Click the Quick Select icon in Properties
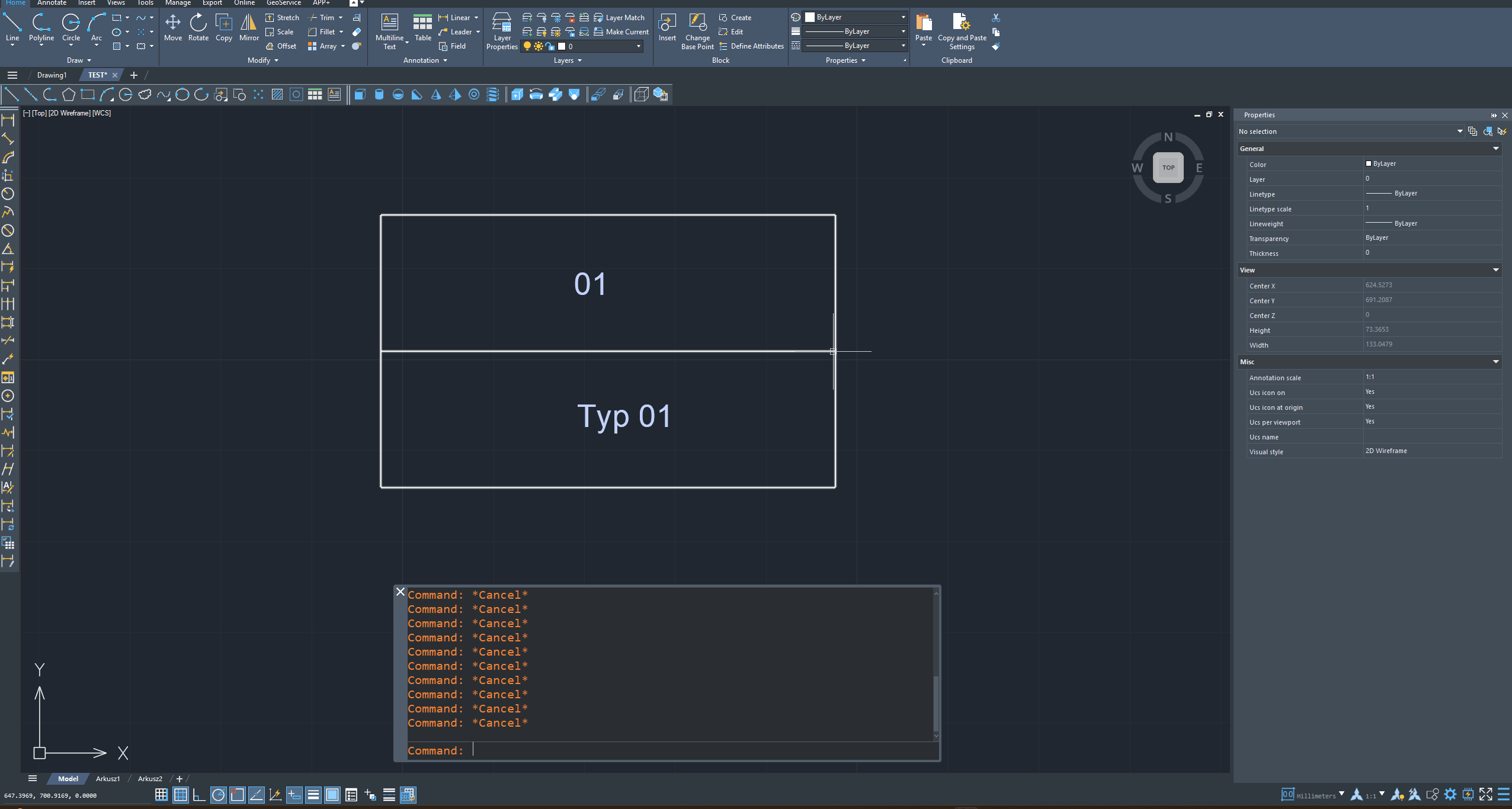 [1502, 131]
